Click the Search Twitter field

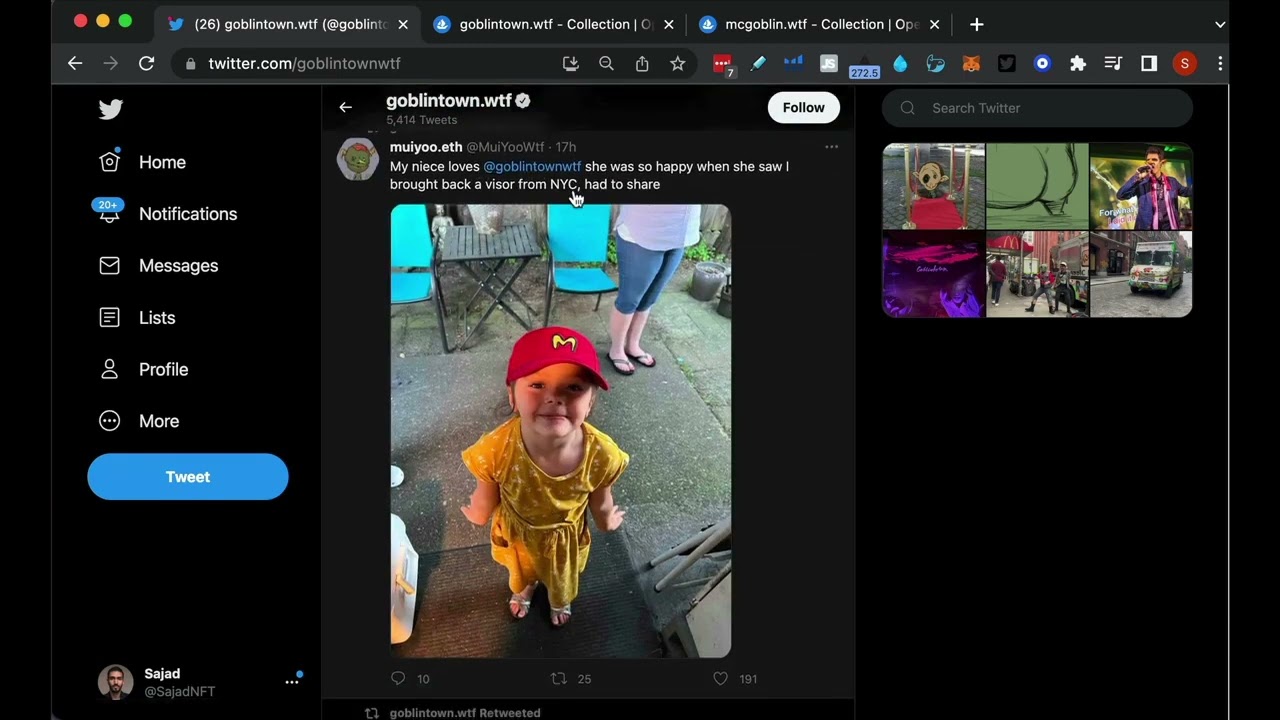(x=1037, y=108)
